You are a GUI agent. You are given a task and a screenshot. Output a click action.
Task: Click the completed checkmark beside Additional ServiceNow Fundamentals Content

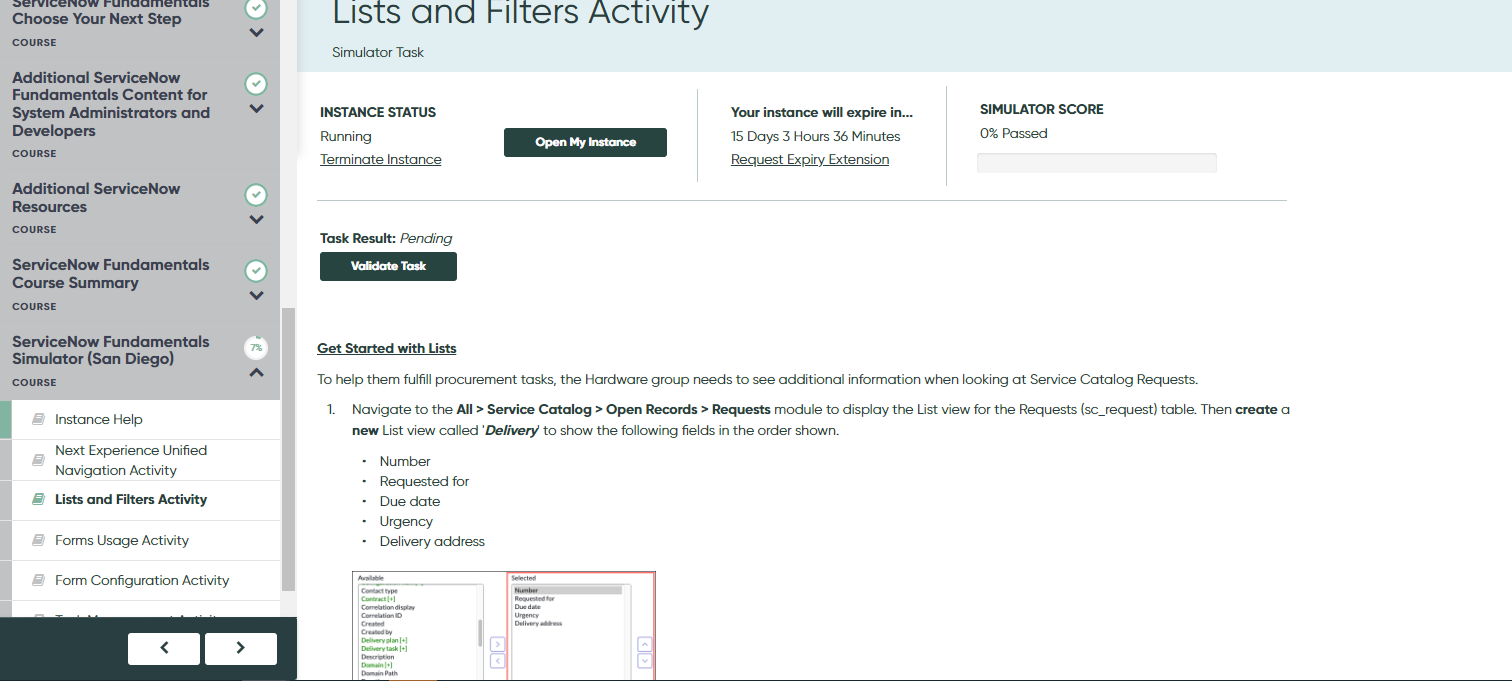256,84
